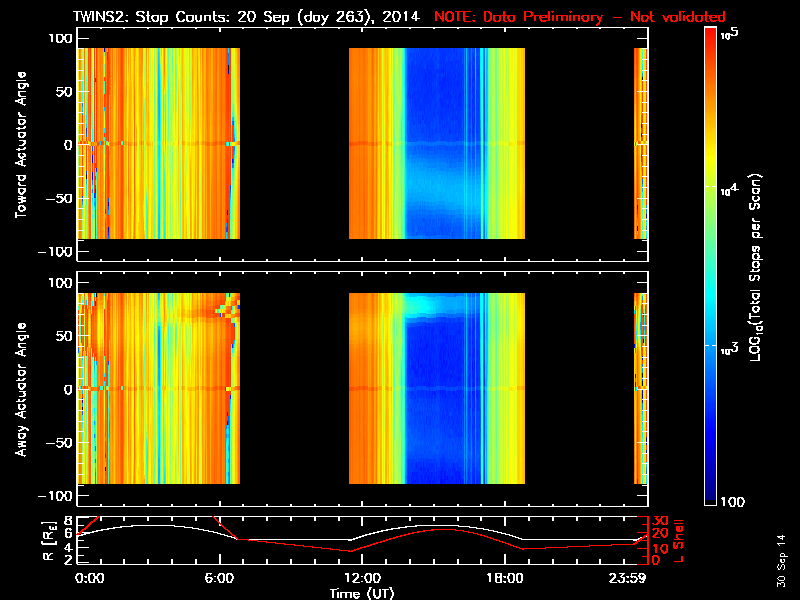Select the 'Toward Actuator Angle' axis label
Viewport: 800px width, 600px height.
tap(21, 145)
